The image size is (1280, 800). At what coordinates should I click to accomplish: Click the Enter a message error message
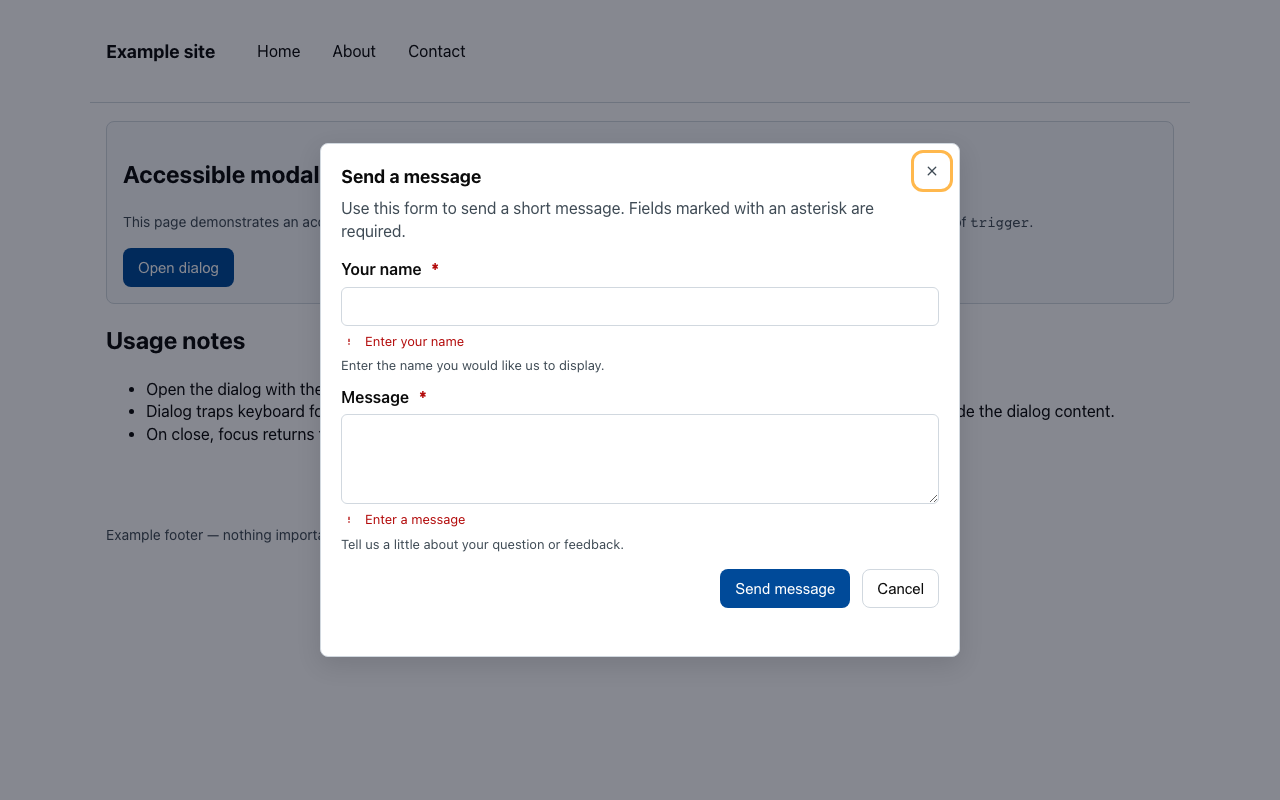415,519
